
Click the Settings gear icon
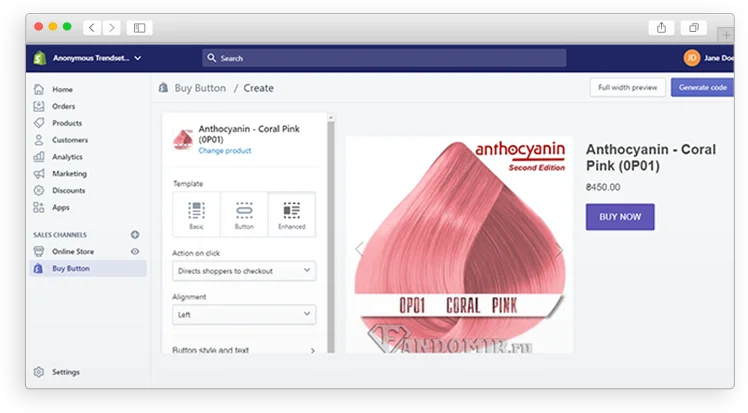39,372
